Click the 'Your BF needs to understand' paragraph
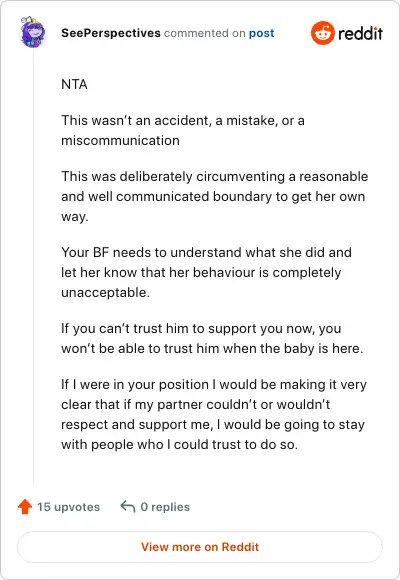Screen dimensions: 400x580 click(x=206, y=272)
